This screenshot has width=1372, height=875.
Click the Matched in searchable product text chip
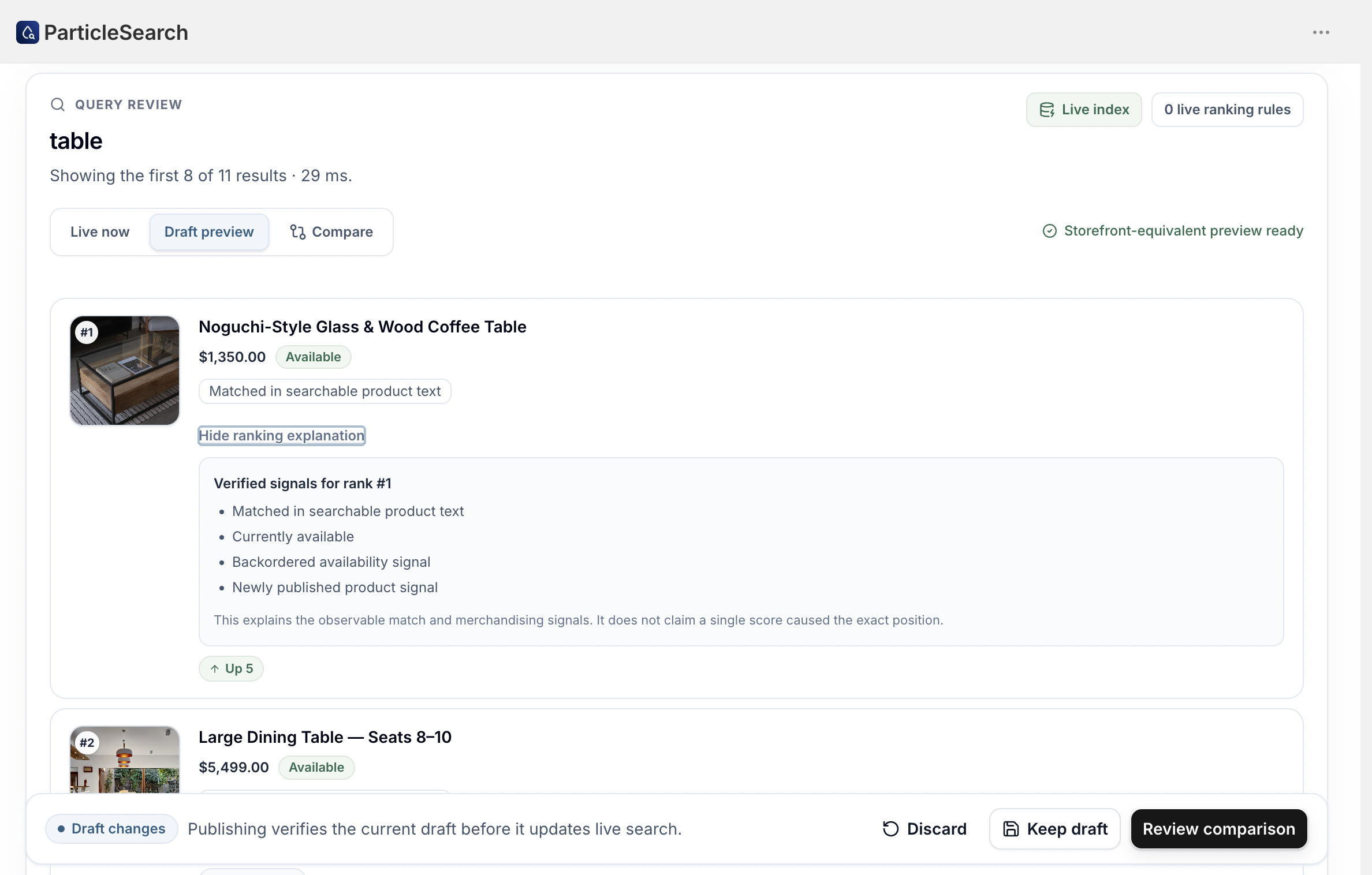point(325,391)
